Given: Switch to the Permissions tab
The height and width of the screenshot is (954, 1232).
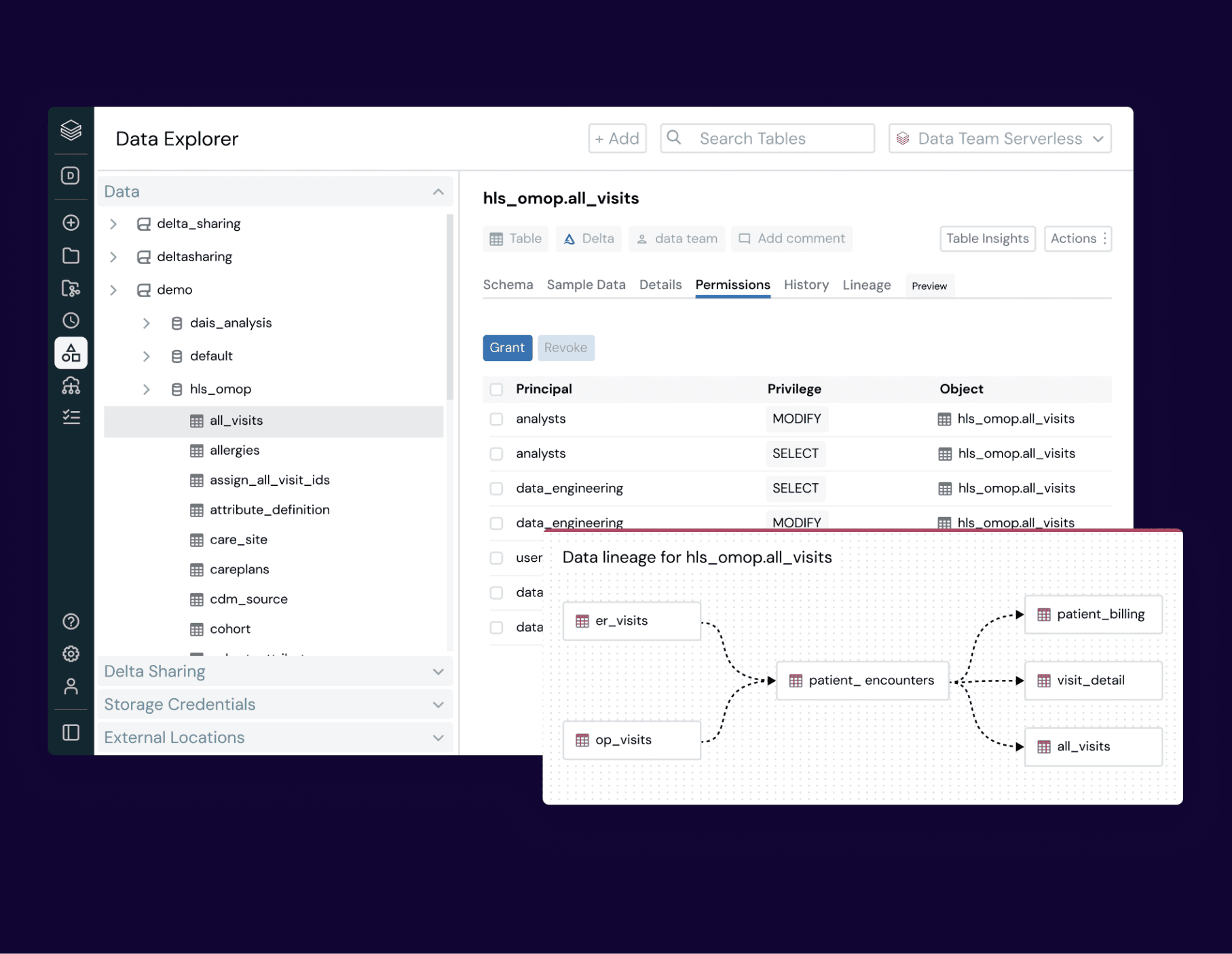Looking at the screenshot, I should [732, 285].
